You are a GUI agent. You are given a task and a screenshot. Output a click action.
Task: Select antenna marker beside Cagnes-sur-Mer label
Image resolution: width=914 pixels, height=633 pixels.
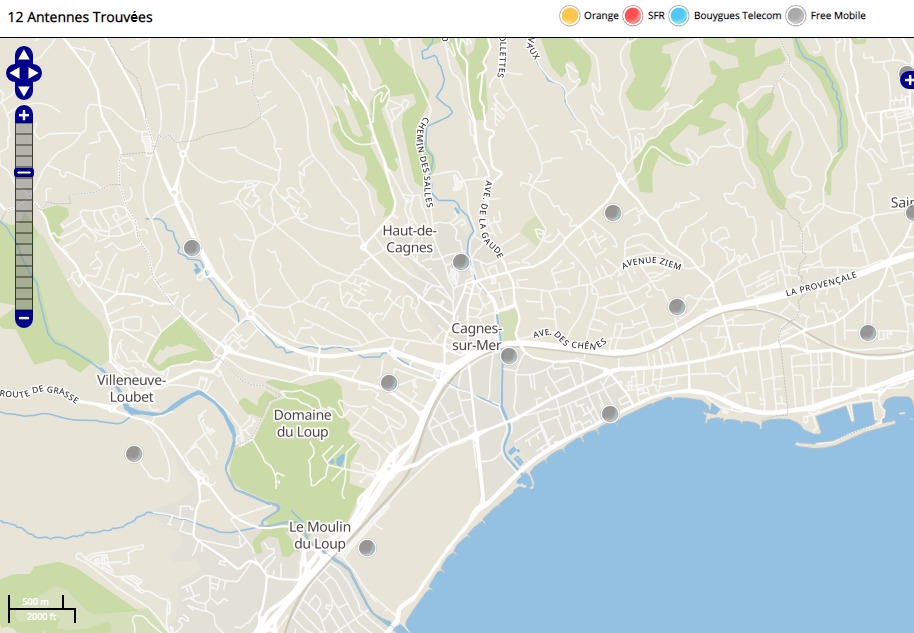coord(509,356)
